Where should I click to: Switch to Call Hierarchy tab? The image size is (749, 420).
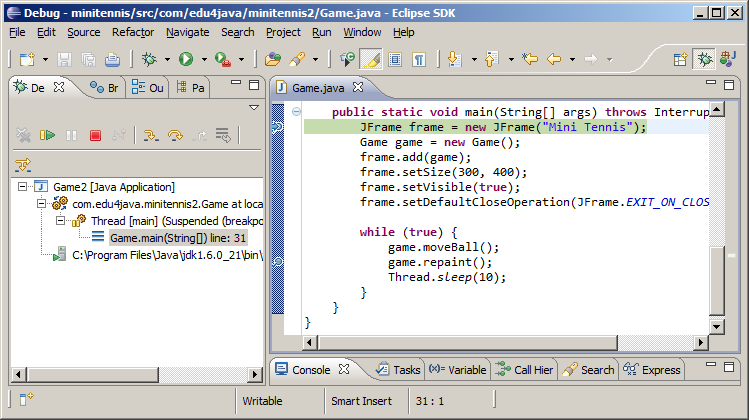524,370
